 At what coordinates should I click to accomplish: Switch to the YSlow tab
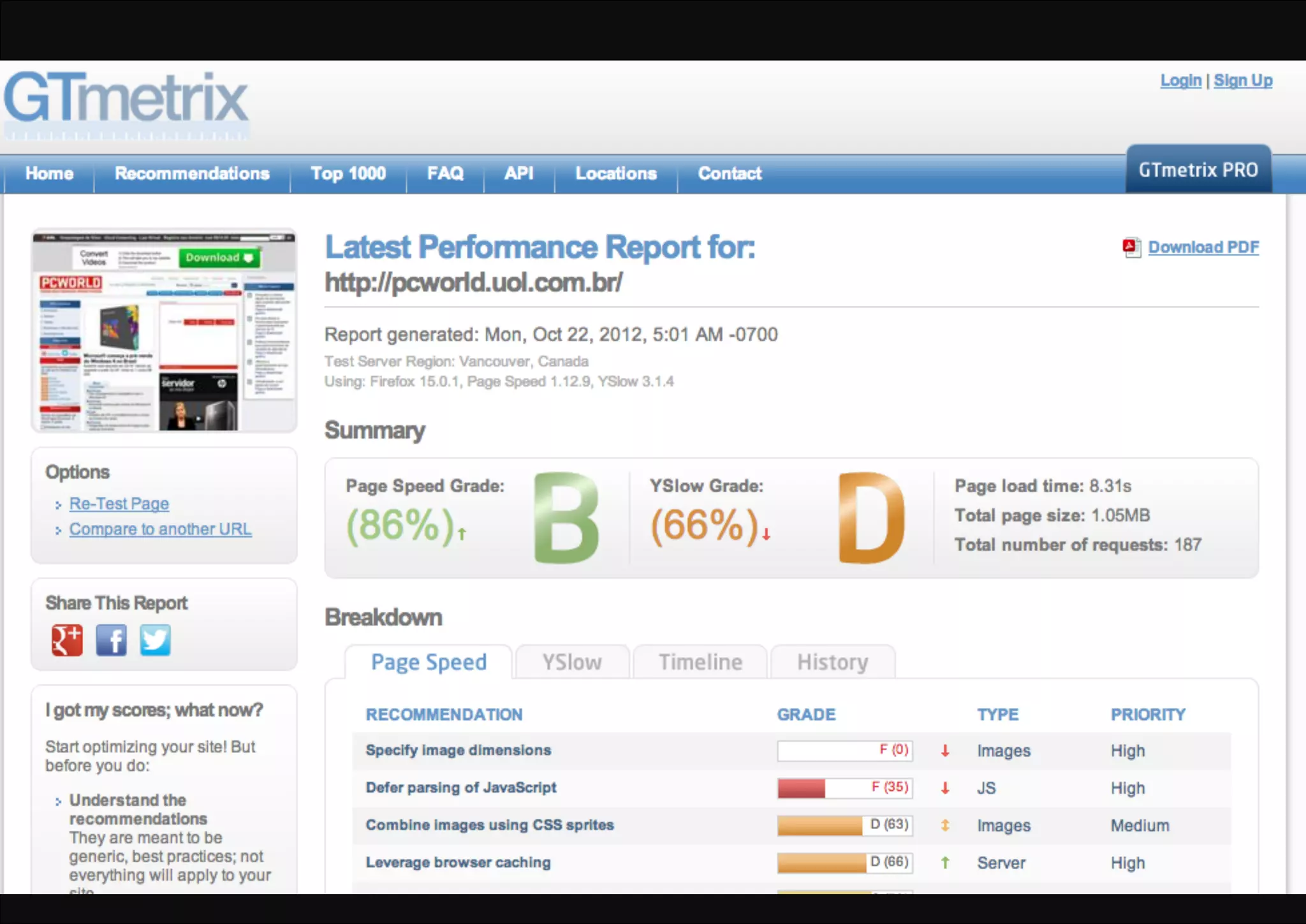pyautogui.click(x=571, y=662)
